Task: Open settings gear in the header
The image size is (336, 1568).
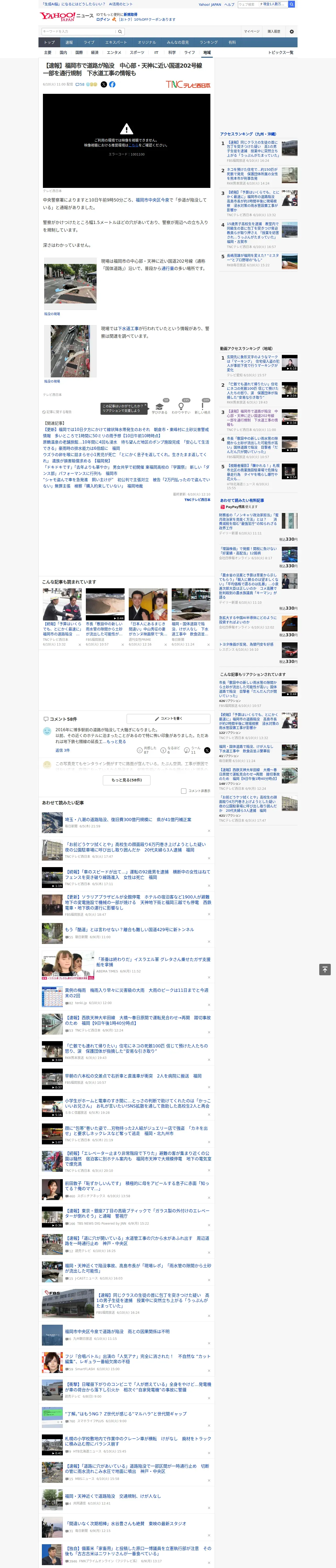Action: [x=292, y=32]
